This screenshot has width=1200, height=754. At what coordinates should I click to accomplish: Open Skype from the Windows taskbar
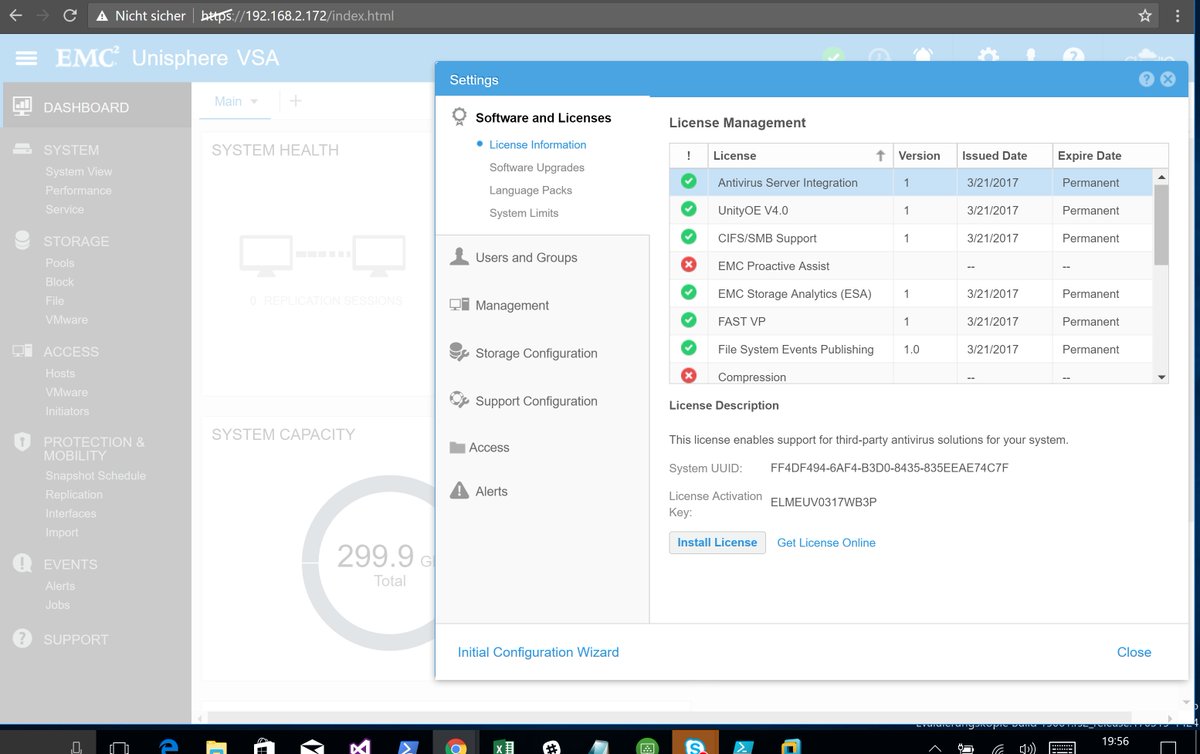(x=694, y=746)
